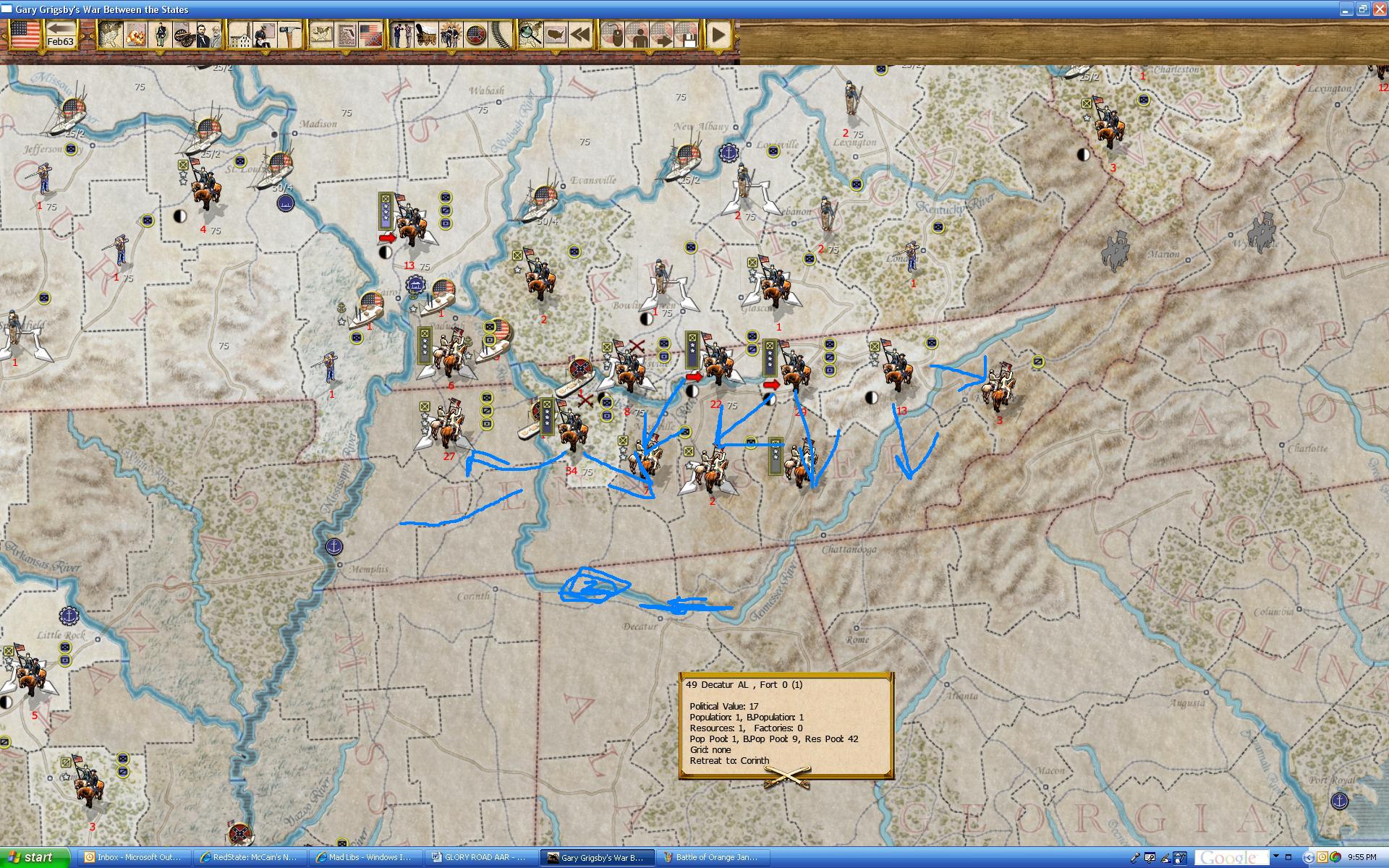Click the cannon artillery toolbar icon
The image size is (1389, 868).
tap(184, 34)
